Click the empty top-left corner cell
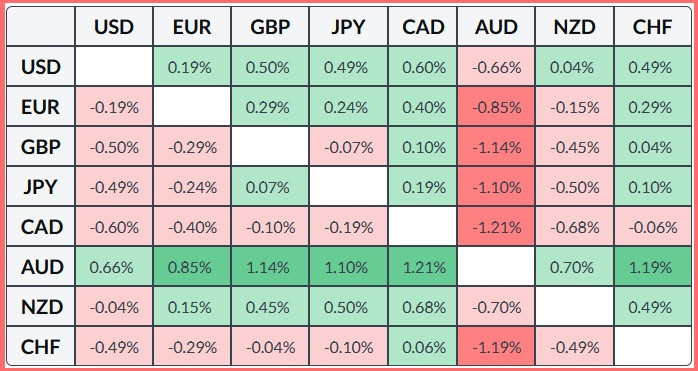This screenshot has height=371, width=698. 41,27
